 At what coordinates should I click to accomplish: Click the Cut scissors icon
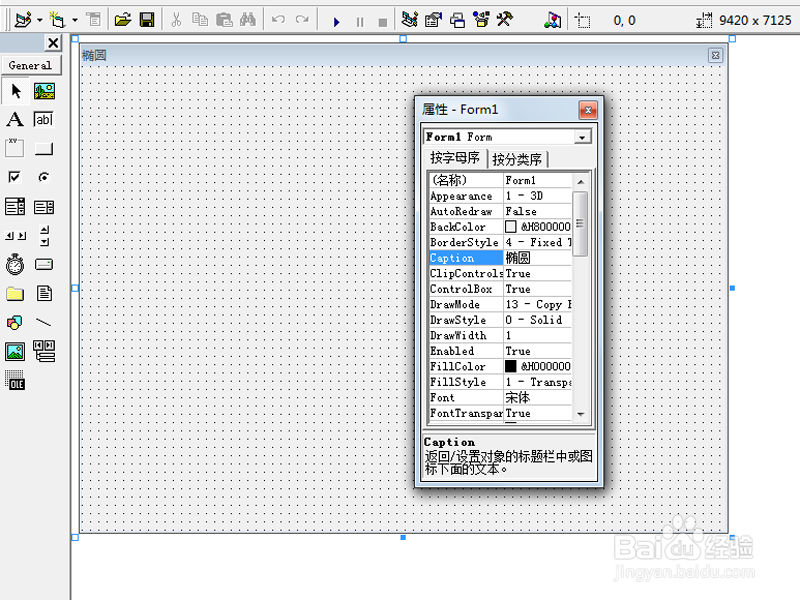click(176, 20)
